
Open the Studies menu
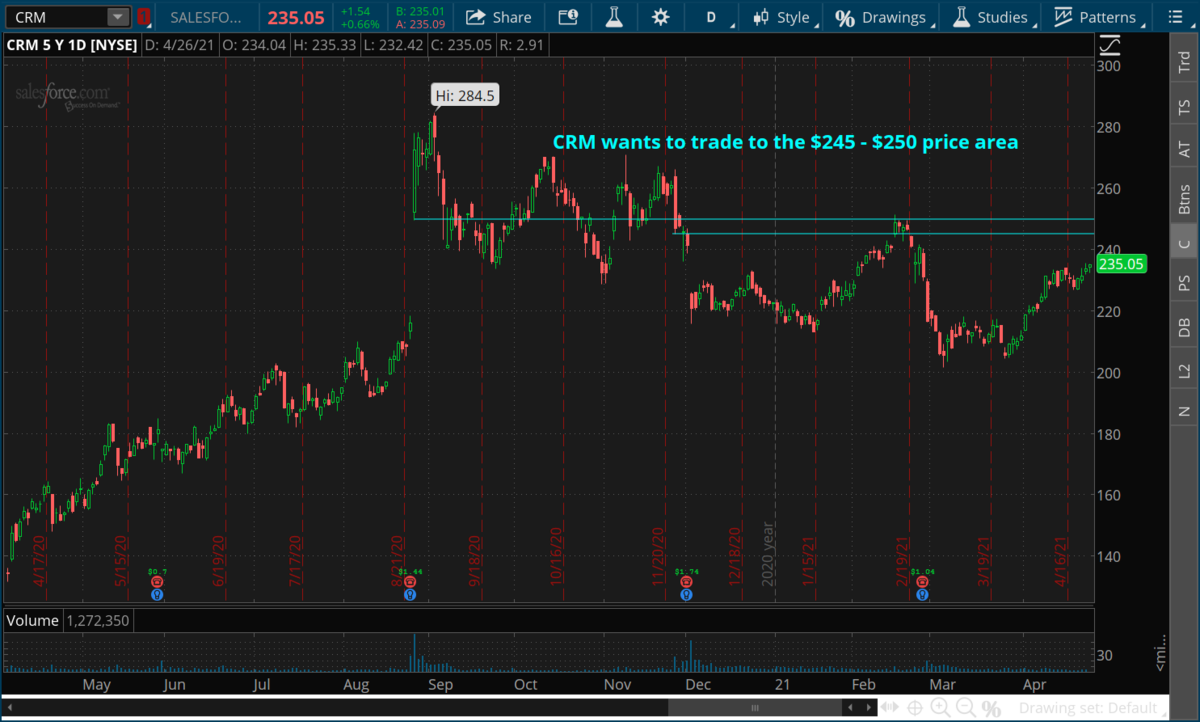[993, 17]
